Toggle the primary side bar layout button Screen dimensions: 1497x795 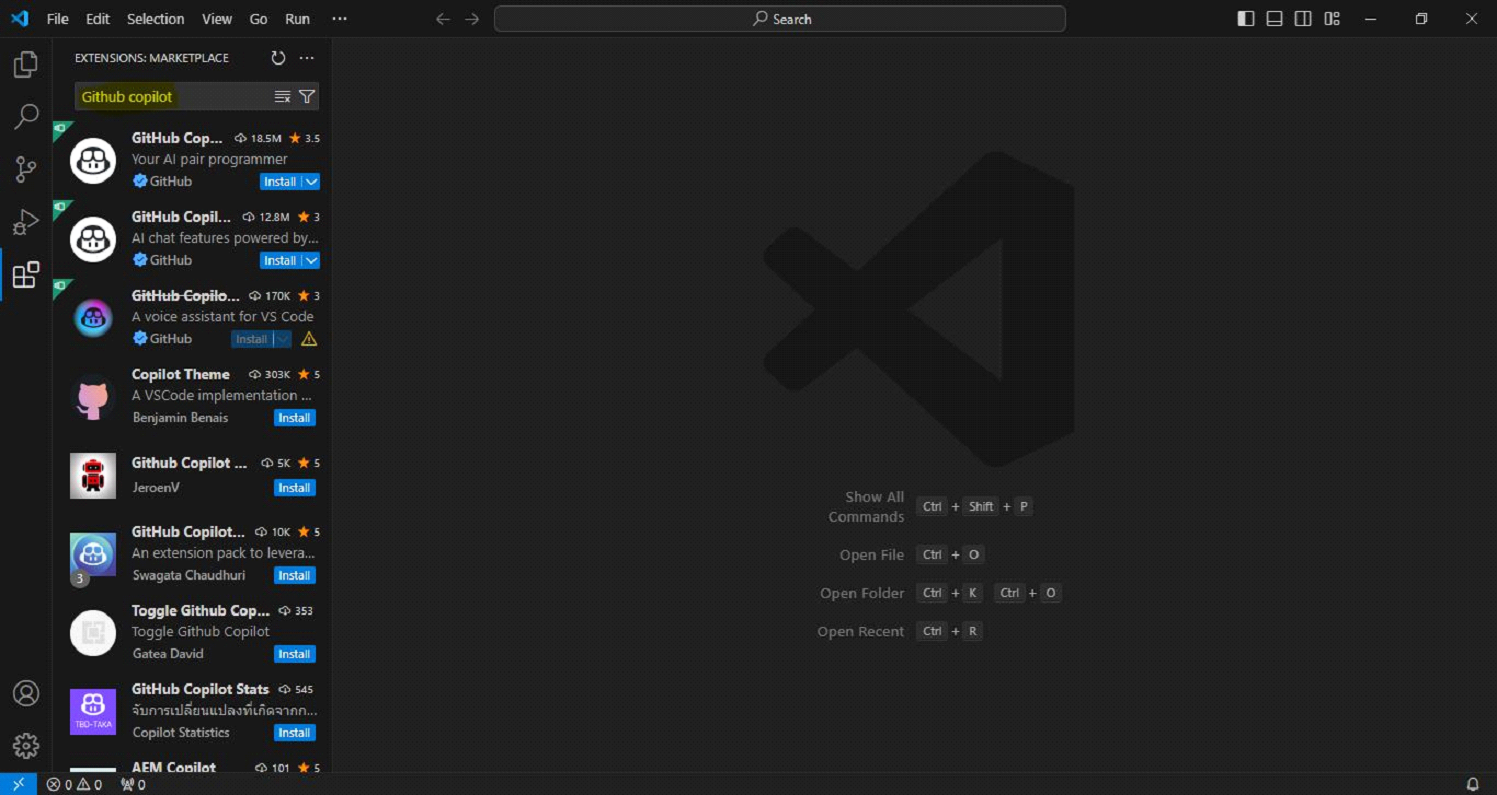click(1246, 19)
